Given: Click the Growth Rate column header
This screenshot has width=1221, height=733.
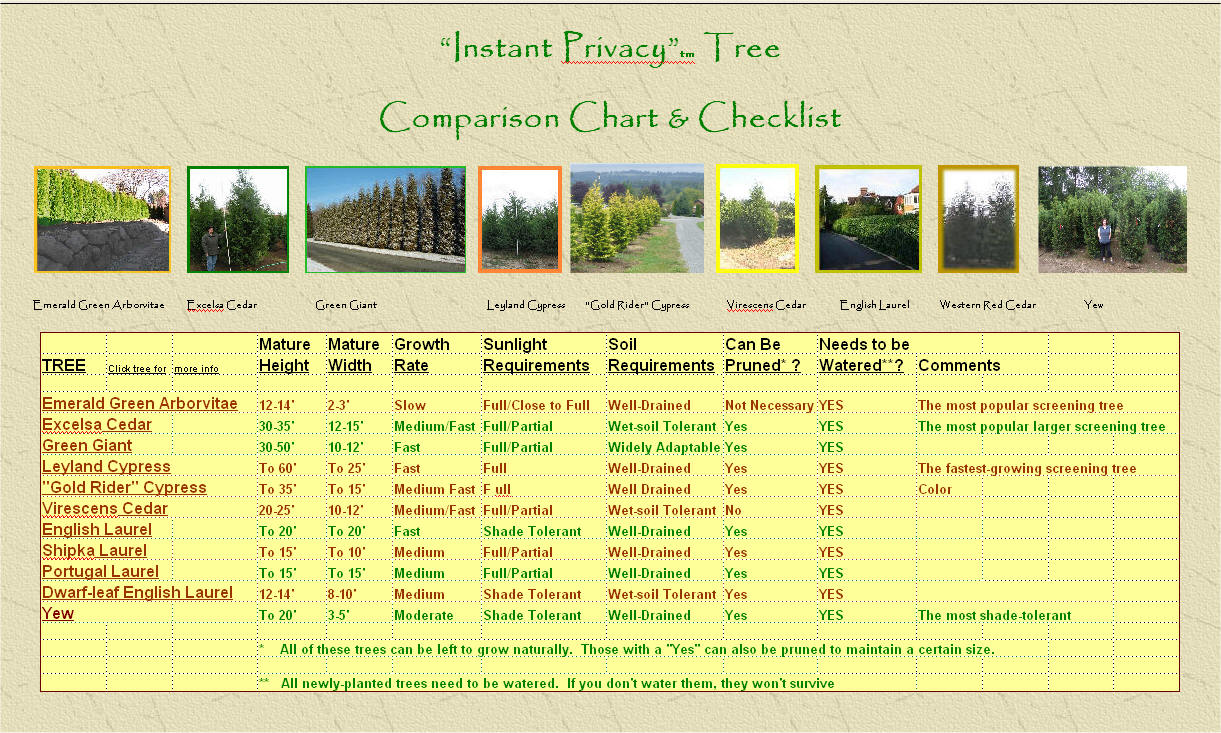Looking at the screenshot, I should click(422, 355).
